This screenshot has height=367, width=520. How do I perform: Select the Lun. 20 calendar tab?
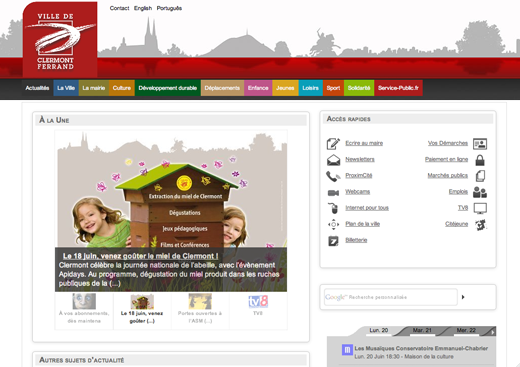(379, 330)
